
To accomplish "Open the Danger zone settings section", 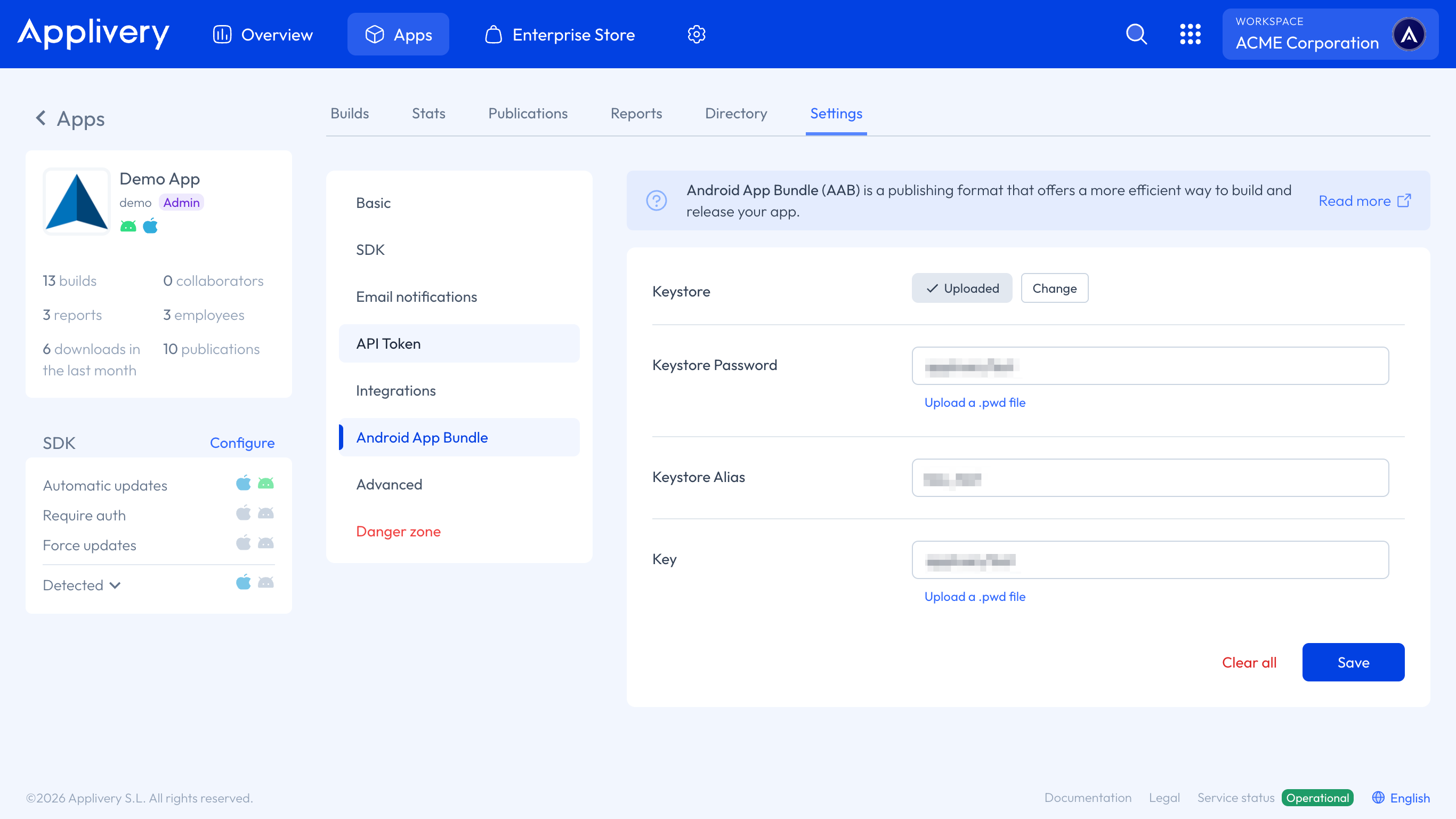I will tap(398, 532).
